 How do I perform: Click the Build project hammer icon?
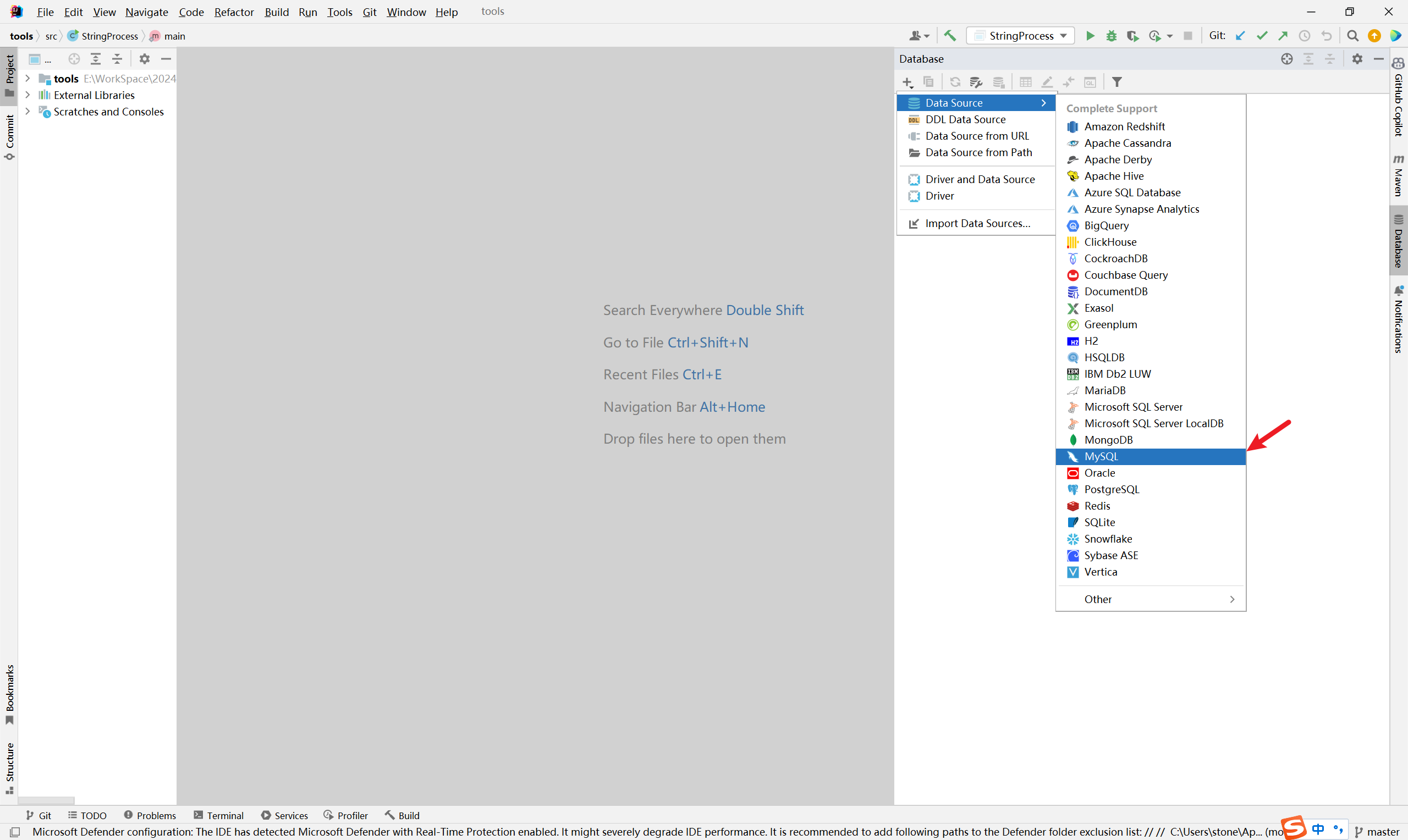[950, 36]
